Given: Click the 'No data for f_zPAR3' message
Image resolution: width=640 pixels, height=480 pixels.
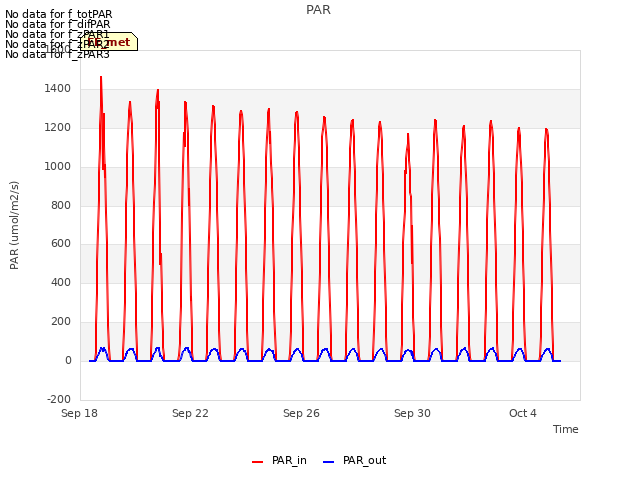Looking at the screenshot, I should click(x=58, y=54).
